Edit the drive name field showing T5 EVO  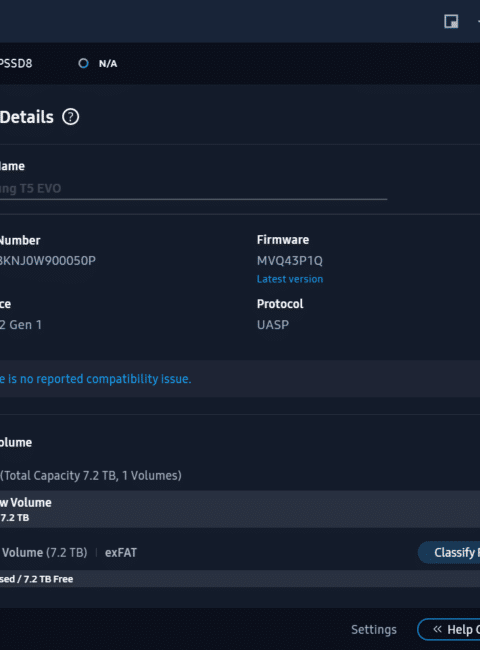click(194, 189)
